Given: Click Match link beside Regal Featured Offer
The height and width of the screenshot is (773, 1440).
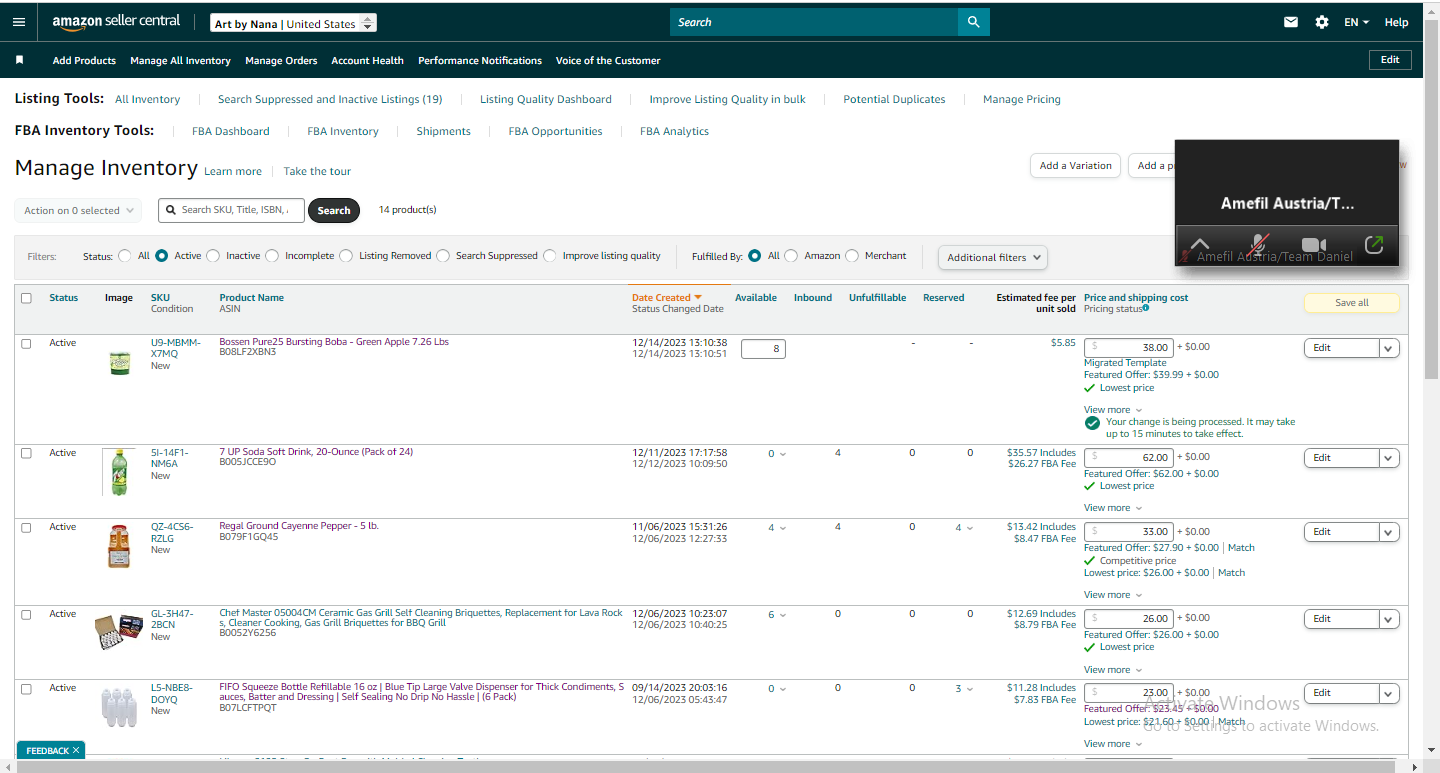Looking at the screenshot, I should coord(1241,548).
